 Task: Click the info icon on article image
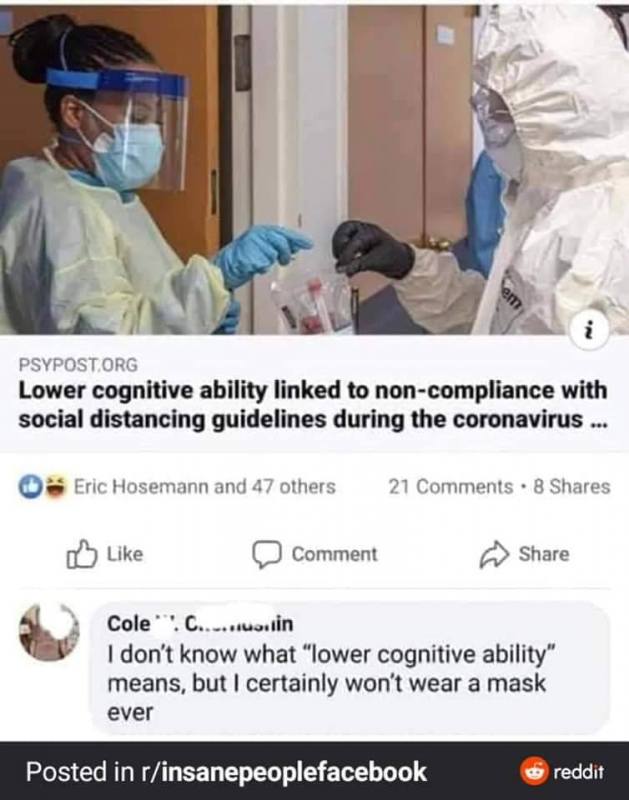tap(589, 331)
